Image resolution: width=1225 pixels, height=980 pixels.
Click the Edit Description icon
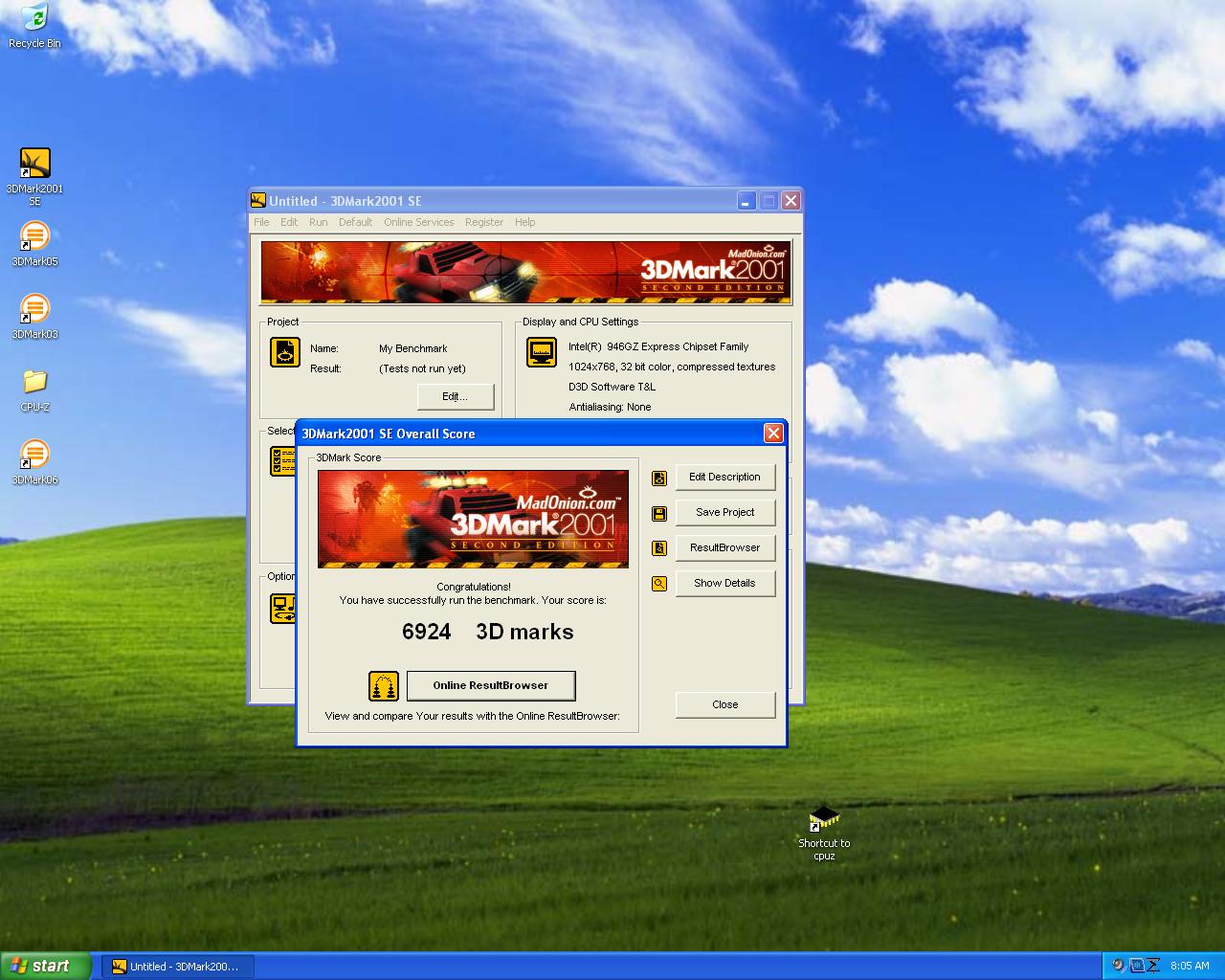659,478
